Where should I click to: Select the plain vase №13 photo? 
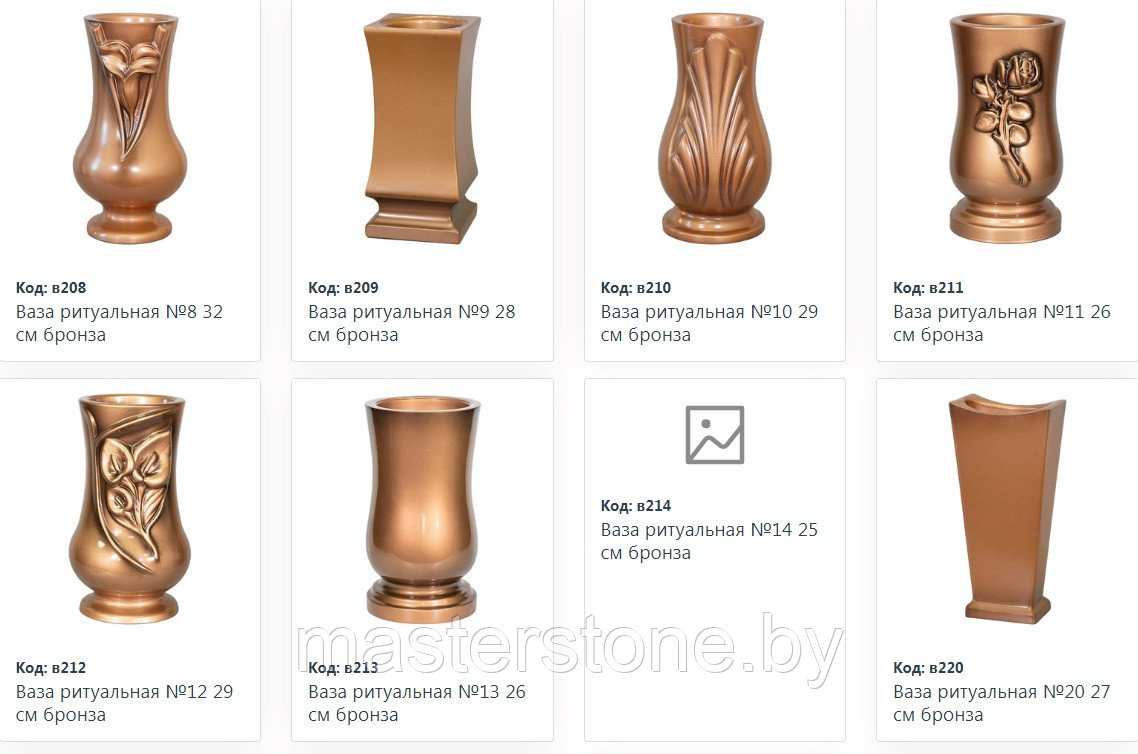[x=422, y=509]
